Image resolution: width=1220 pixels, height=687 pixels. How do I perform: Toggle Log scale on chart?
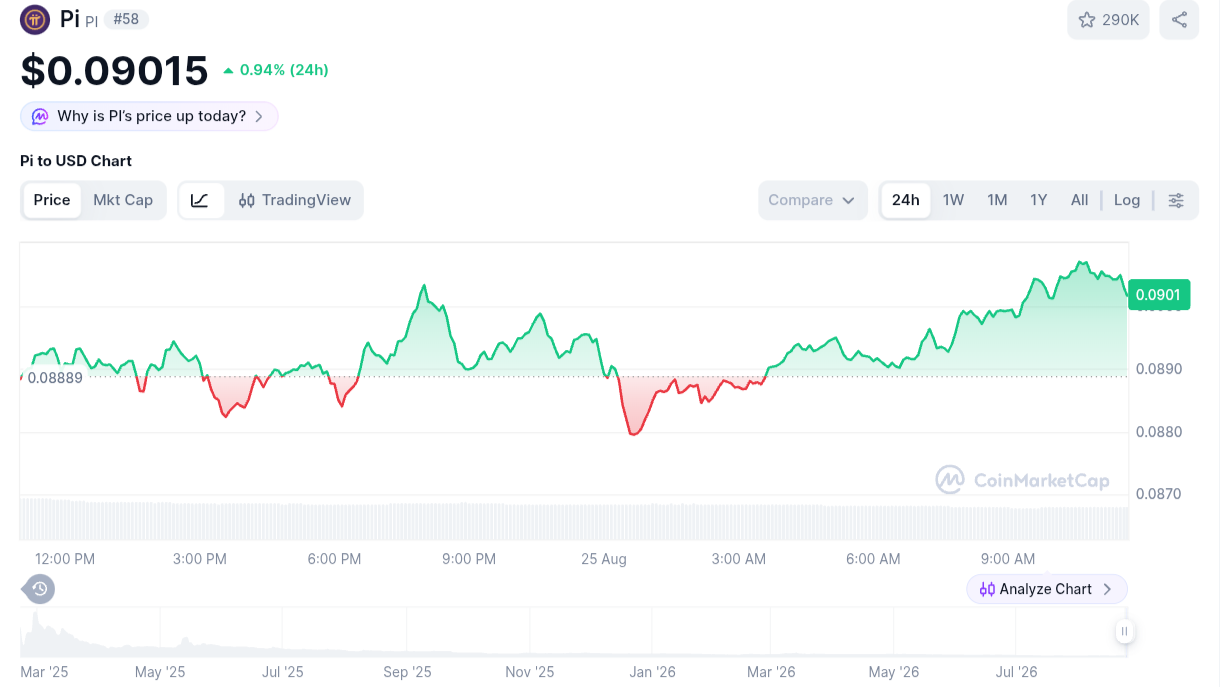[x=1127, y=200]
